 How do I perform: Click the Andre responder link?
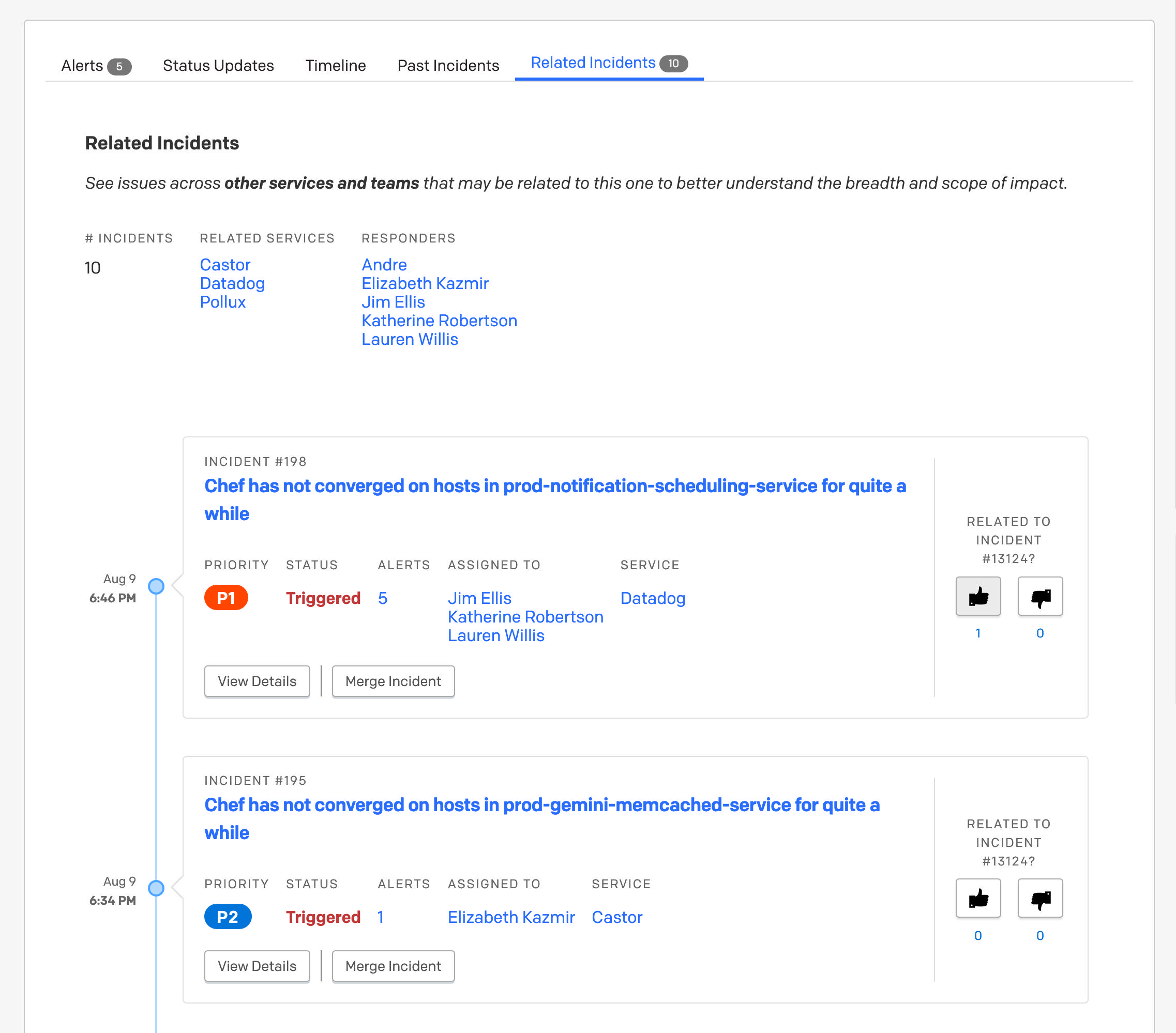point(384,265)
